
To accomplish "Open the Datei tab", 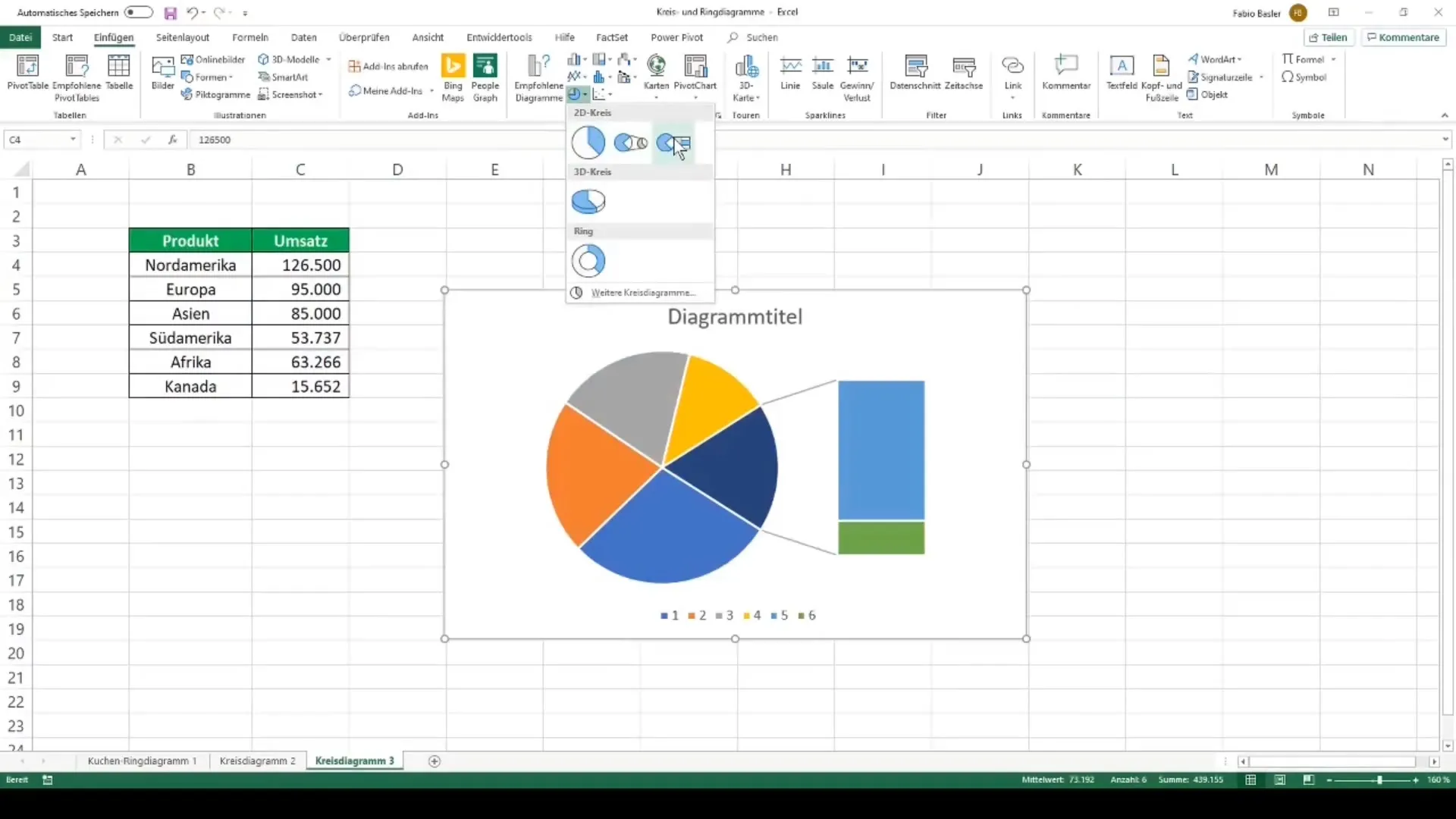I will pos(20,37).
